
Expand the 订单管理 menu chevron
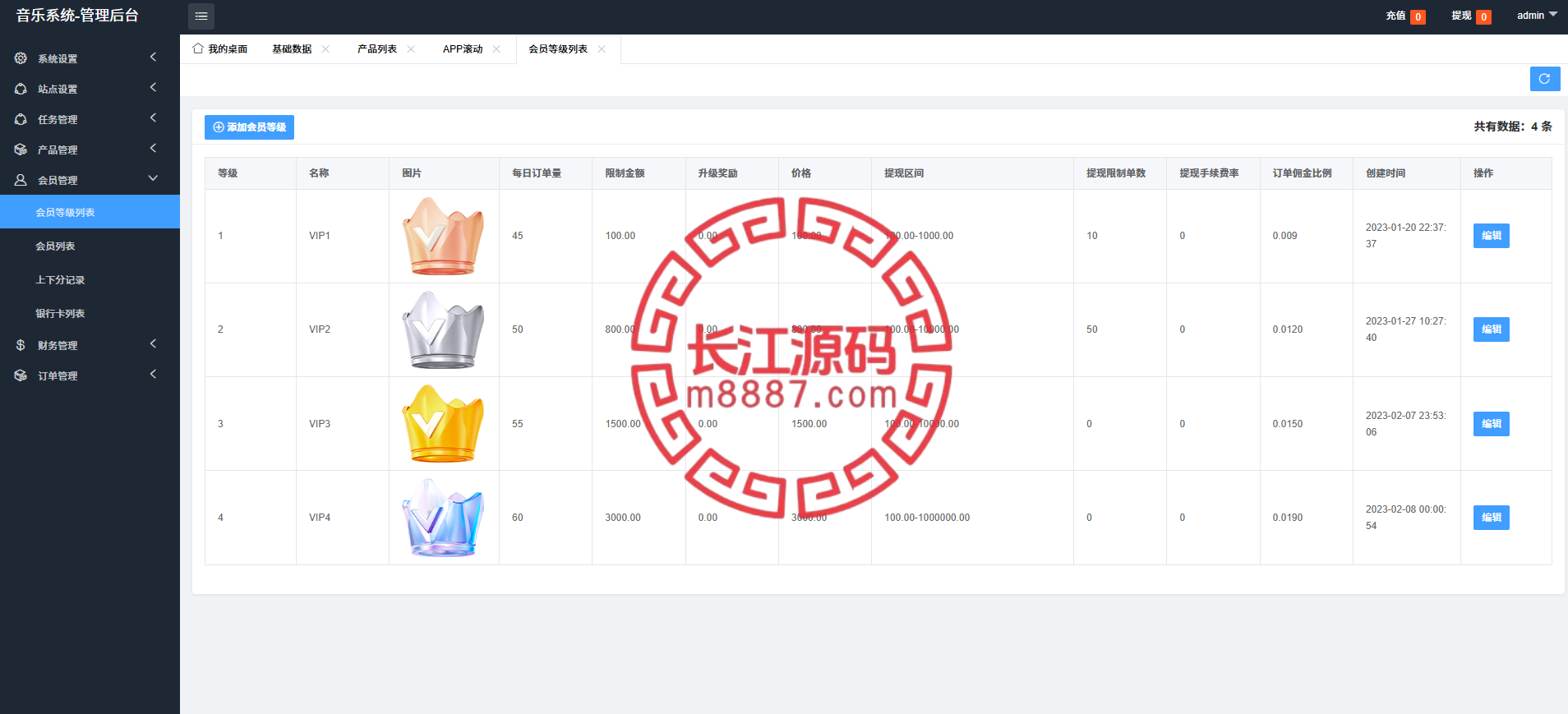tap(153, 374)
